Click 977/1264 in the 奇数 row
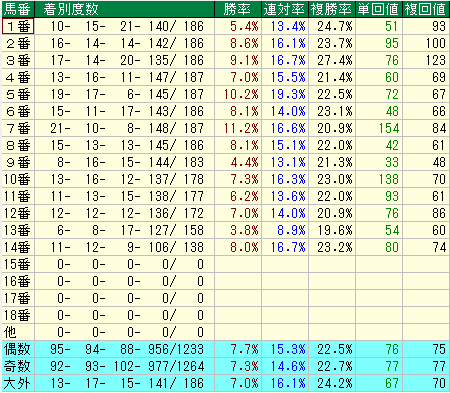This screenshot has width=450, height=393. point(176,366)
